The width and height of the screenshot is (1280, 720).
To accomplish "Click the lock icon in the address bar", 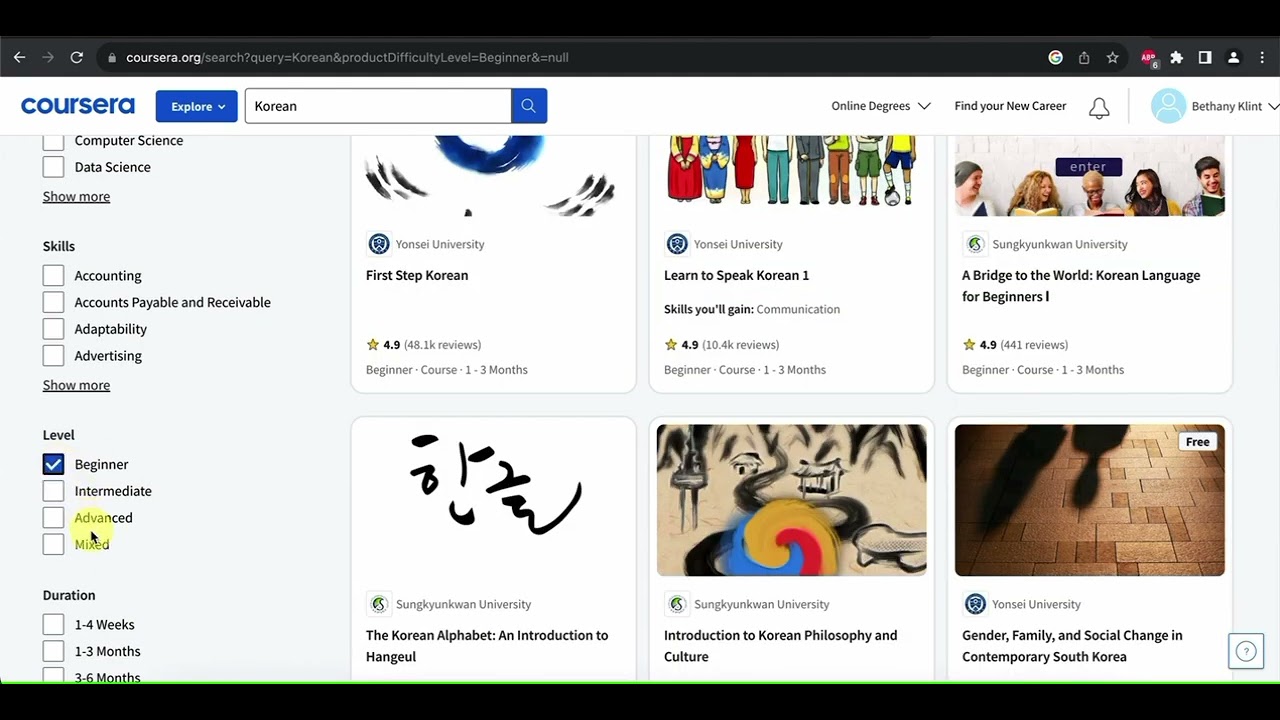I will click(x=113, y=58).
